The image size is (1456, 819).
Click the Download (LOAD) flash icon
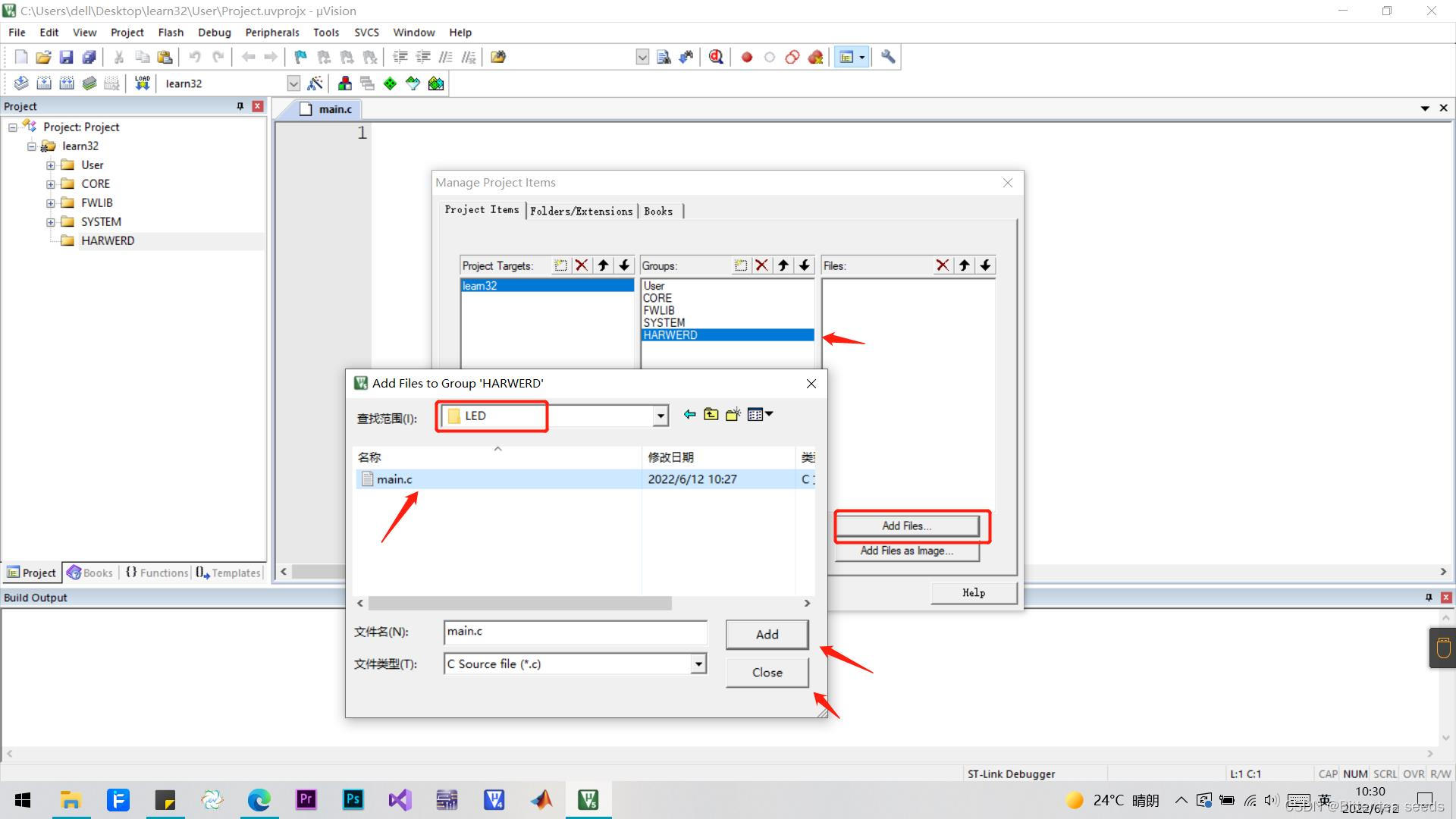[x=142, y=83]
